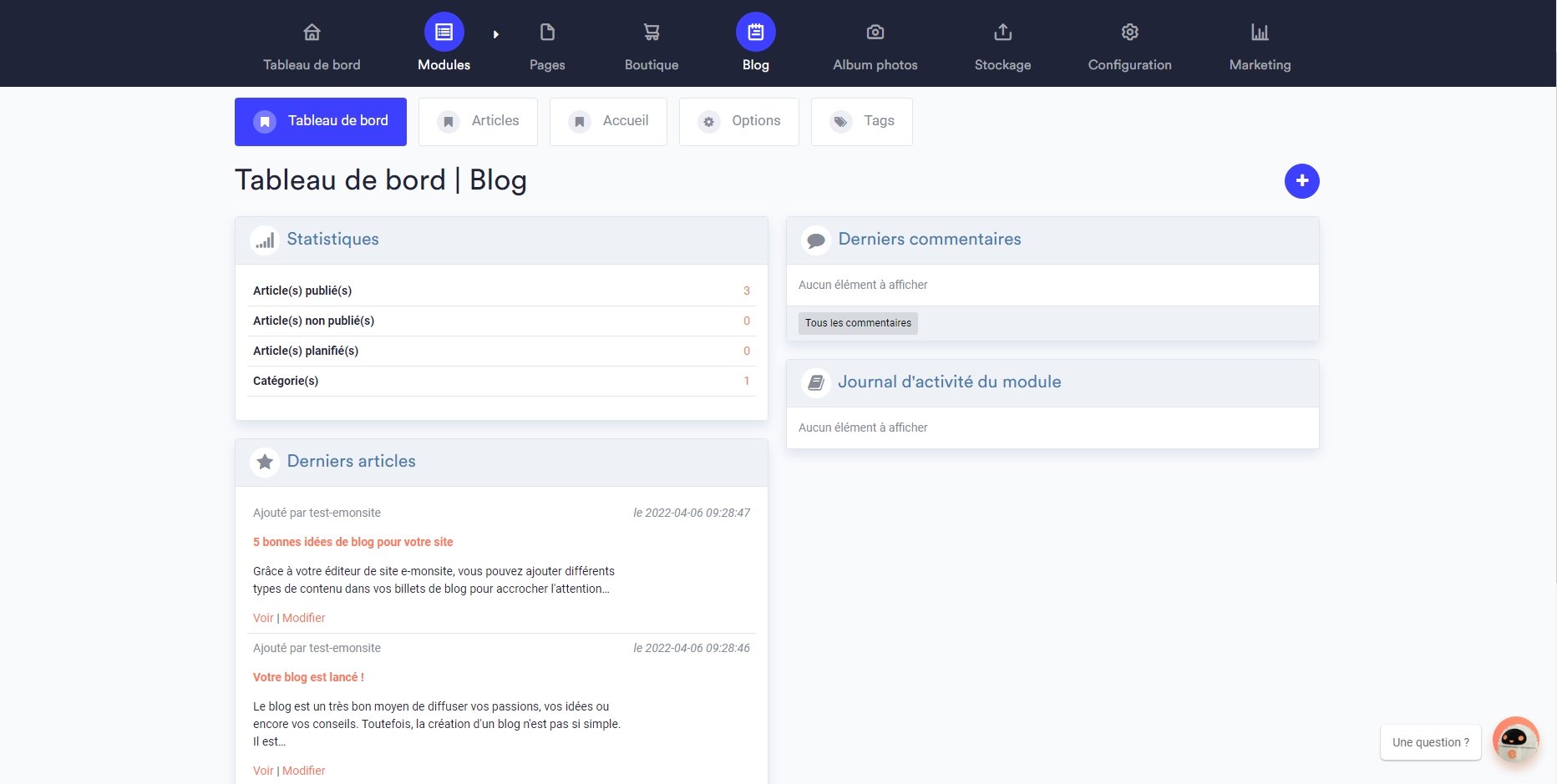Open the Pages document icon
The height and width of the screenshot is (784, 1557).
(547, 31)
